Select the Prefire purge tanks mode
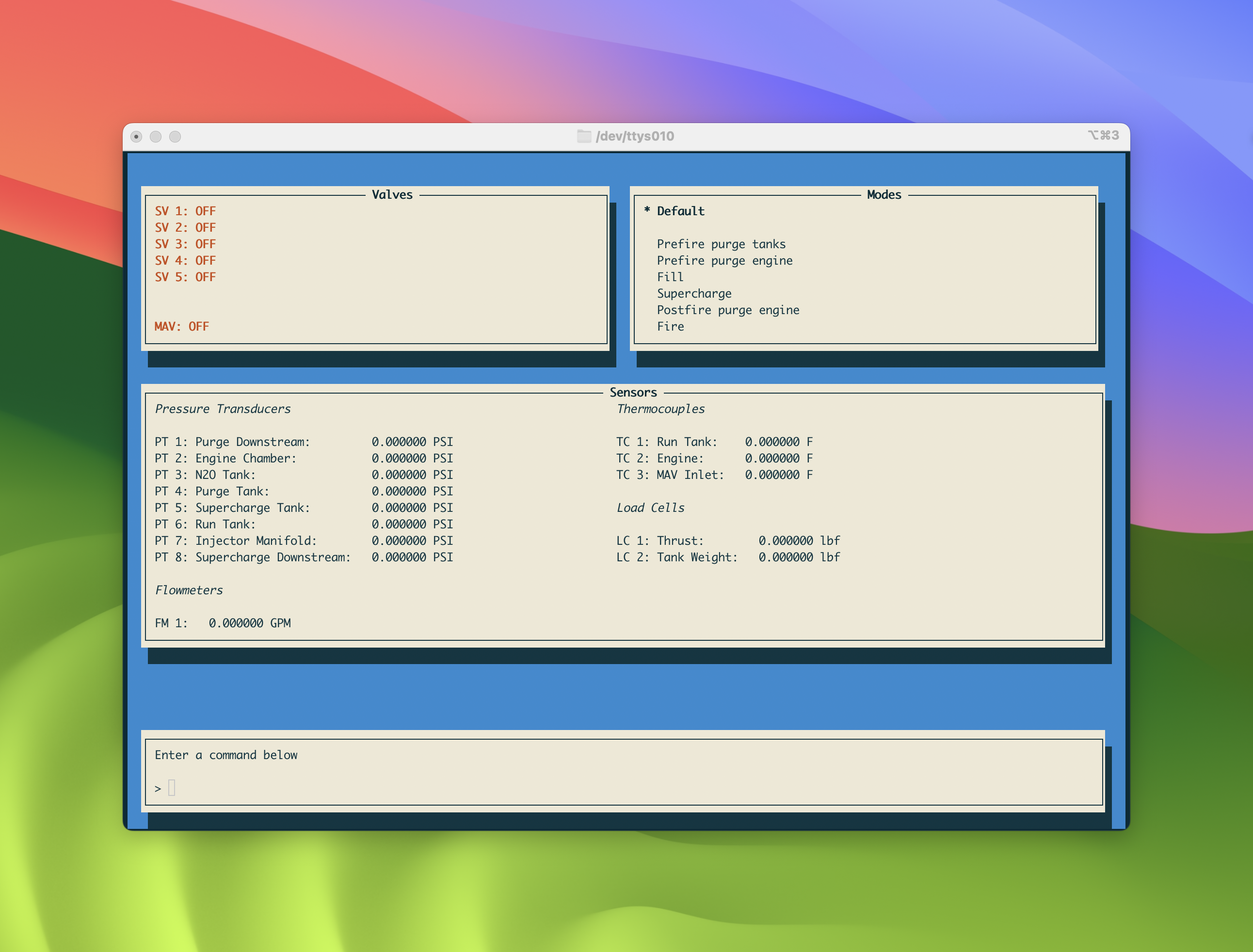Screen dimensions: 1253x952 click(722, 244)
